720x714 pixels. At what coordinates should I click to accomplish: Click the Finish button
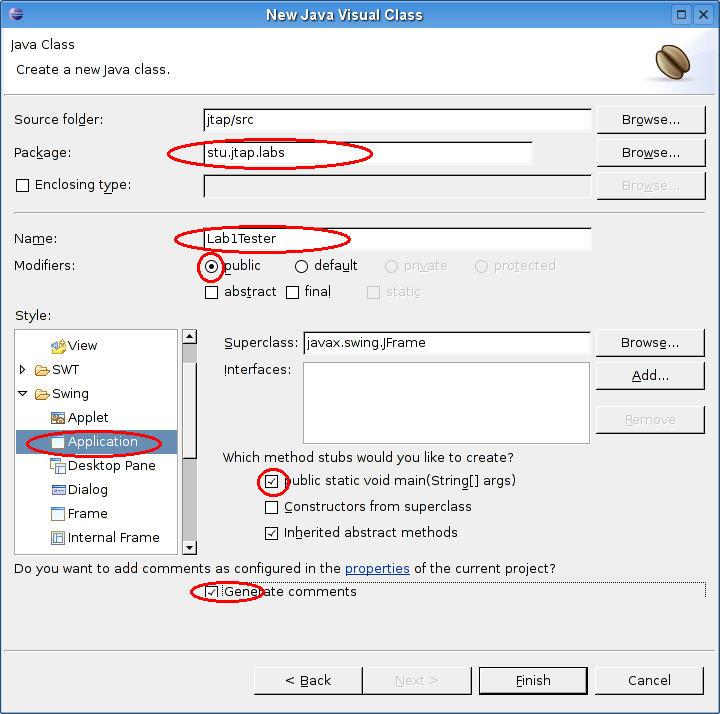[533, 680]
